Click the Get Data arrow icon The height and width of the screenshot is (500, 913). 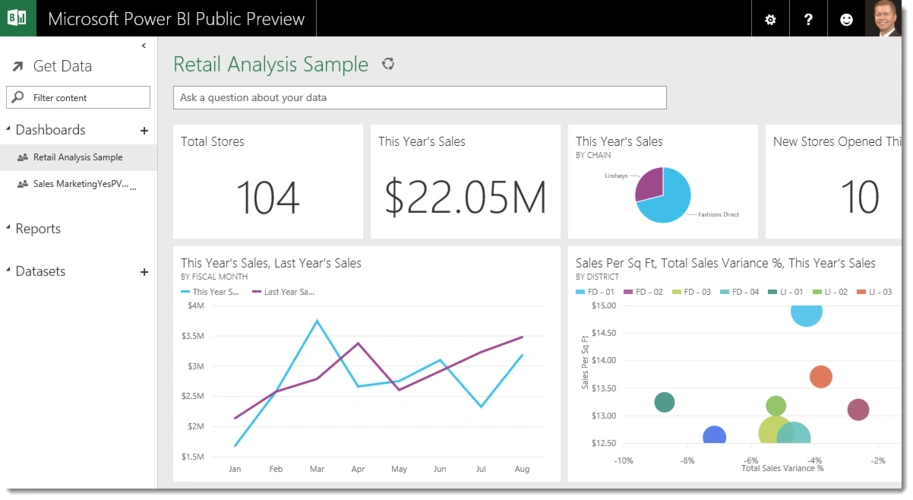click(17, 67)
